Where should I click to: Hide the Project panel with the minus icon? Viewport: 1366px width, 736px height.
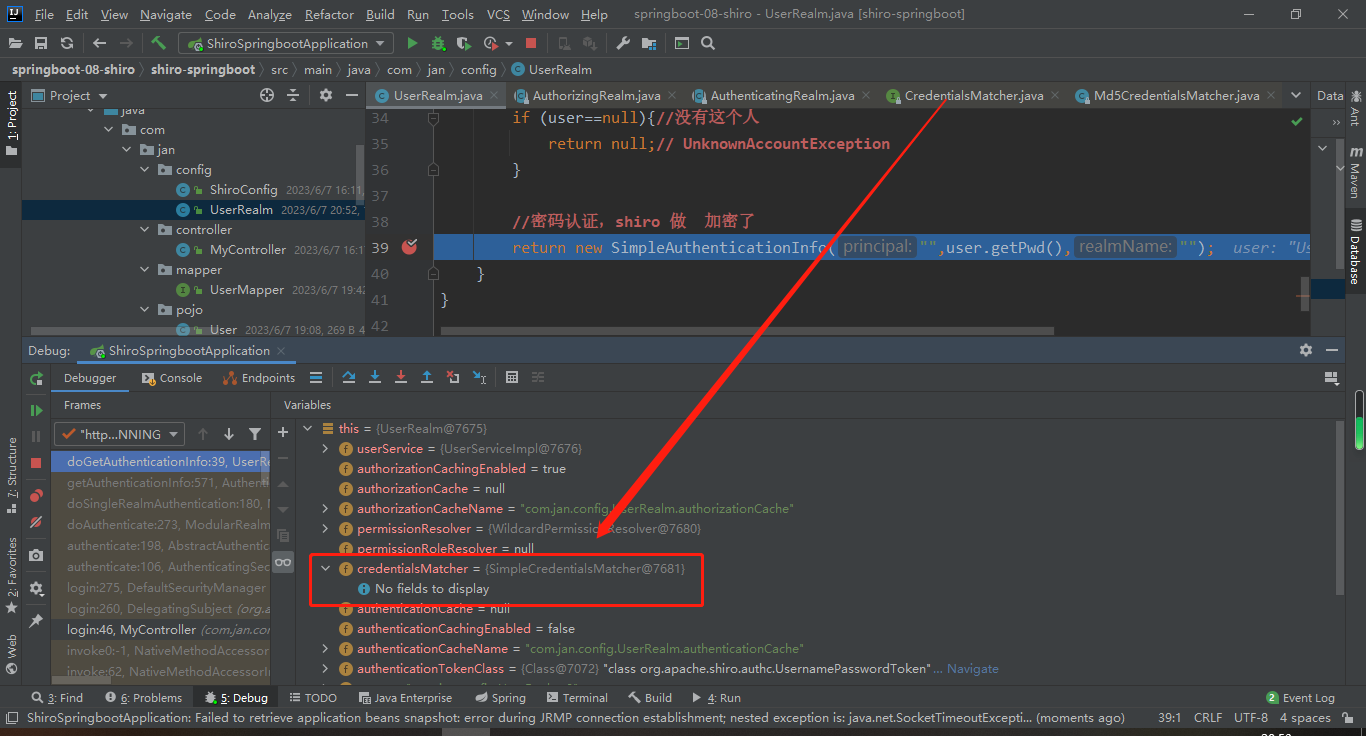click(352, 95)
